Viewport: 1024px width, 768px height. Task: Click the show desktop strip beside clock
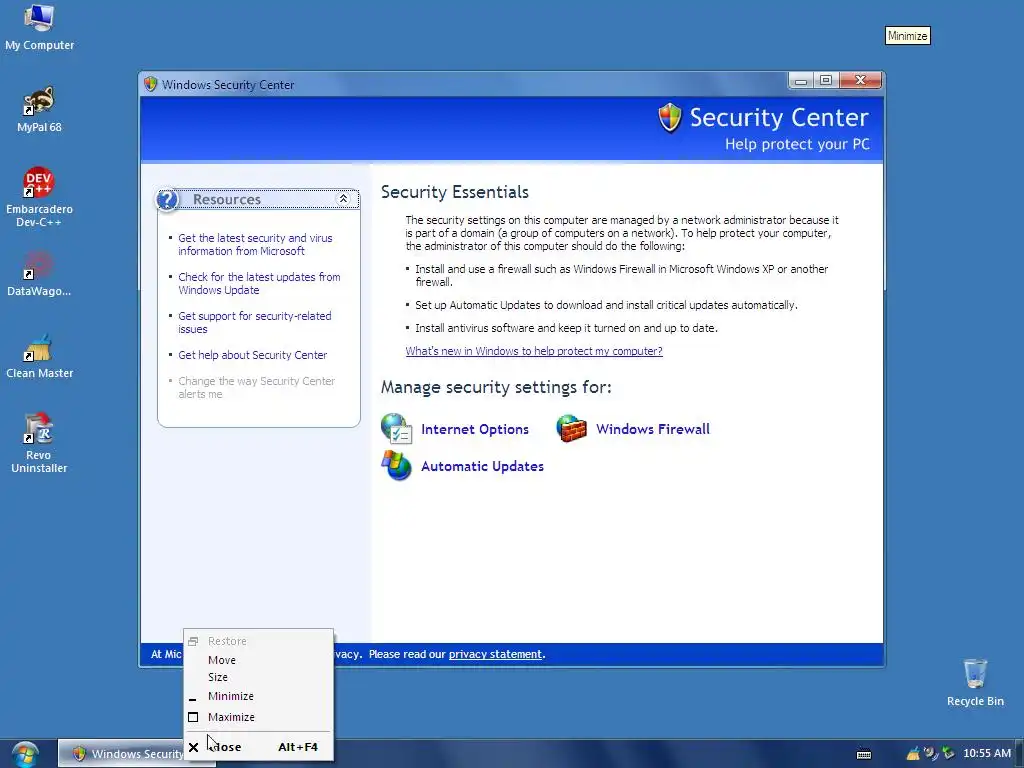[x=1019, y=754]
